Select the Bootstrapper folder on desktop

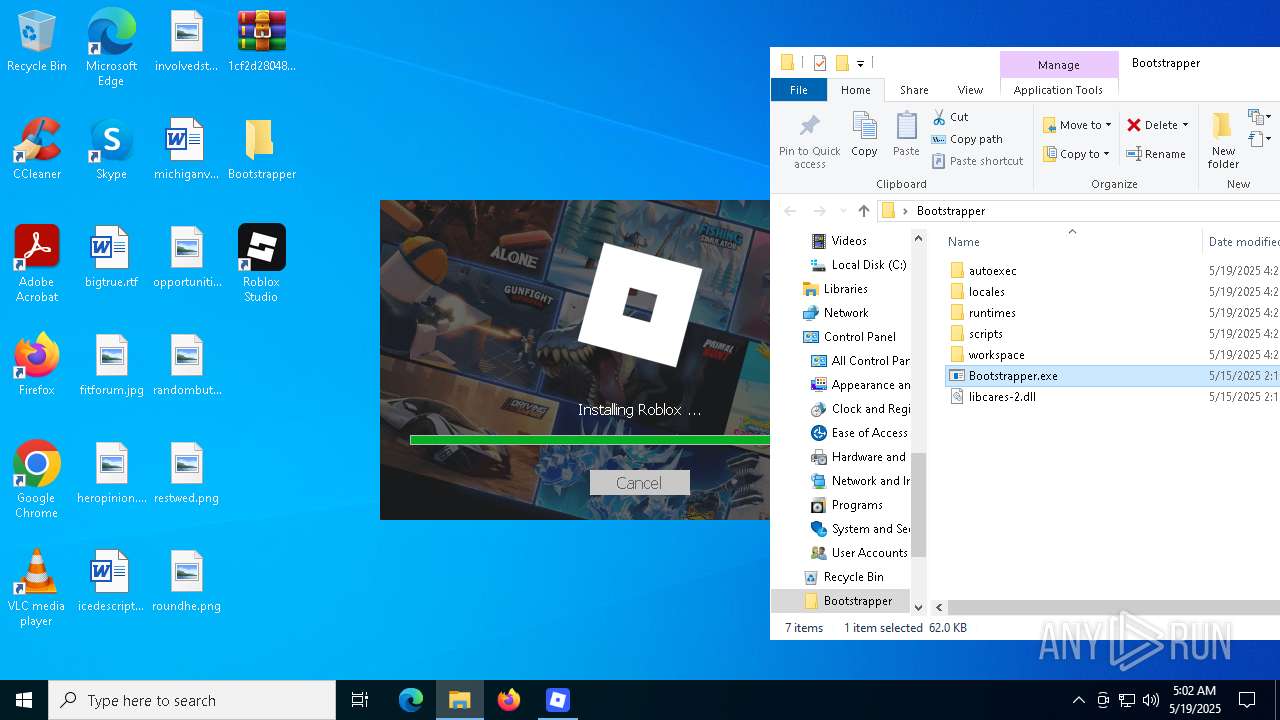261,149
